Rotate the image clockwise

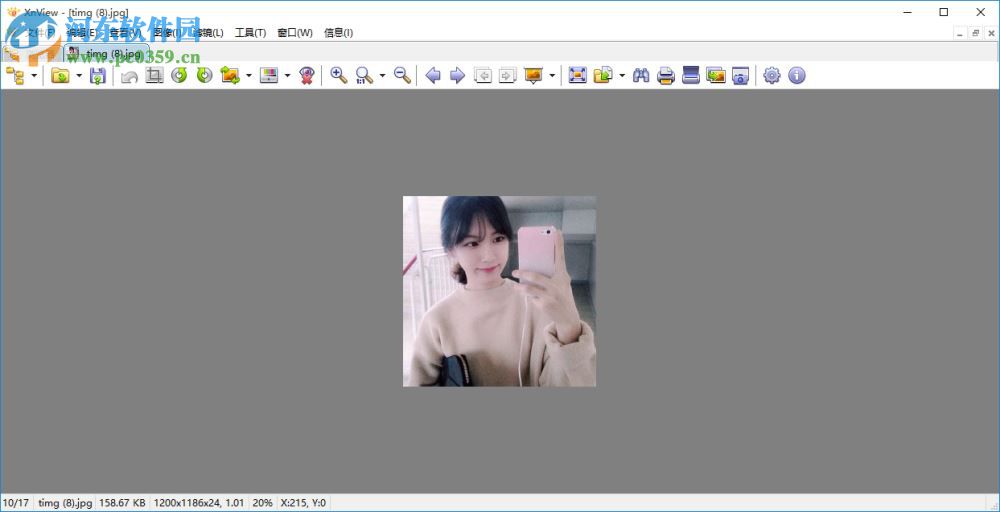click(x=204, y=76)
